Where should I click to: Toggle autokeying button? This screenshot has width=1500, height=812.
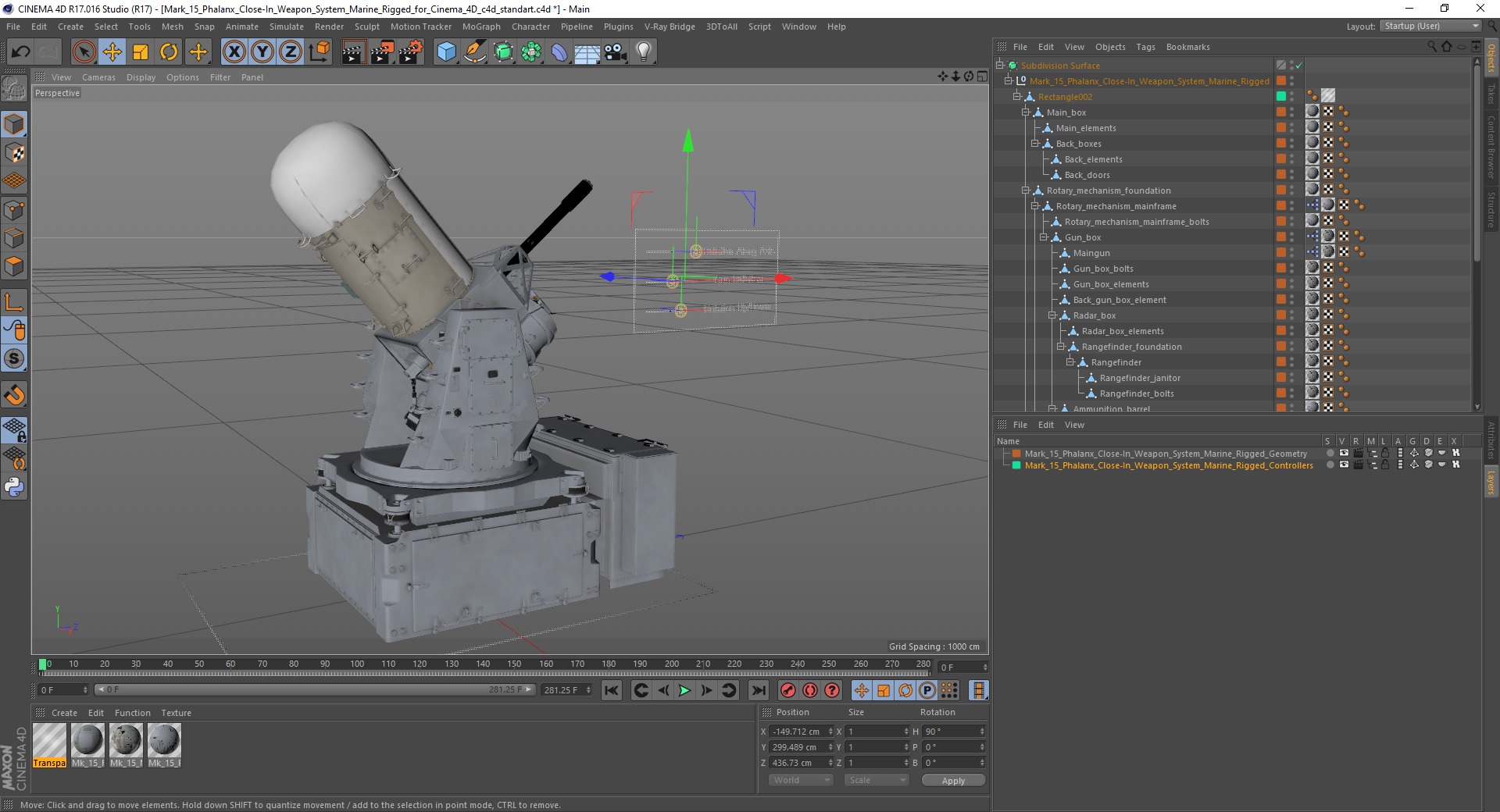810,690
